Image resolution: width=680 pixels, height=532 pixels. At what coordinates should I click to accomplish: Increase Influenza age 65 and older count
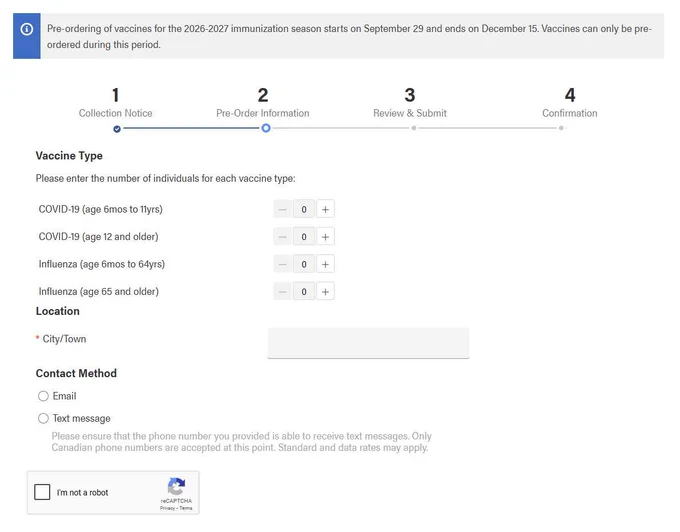point(325,292)
